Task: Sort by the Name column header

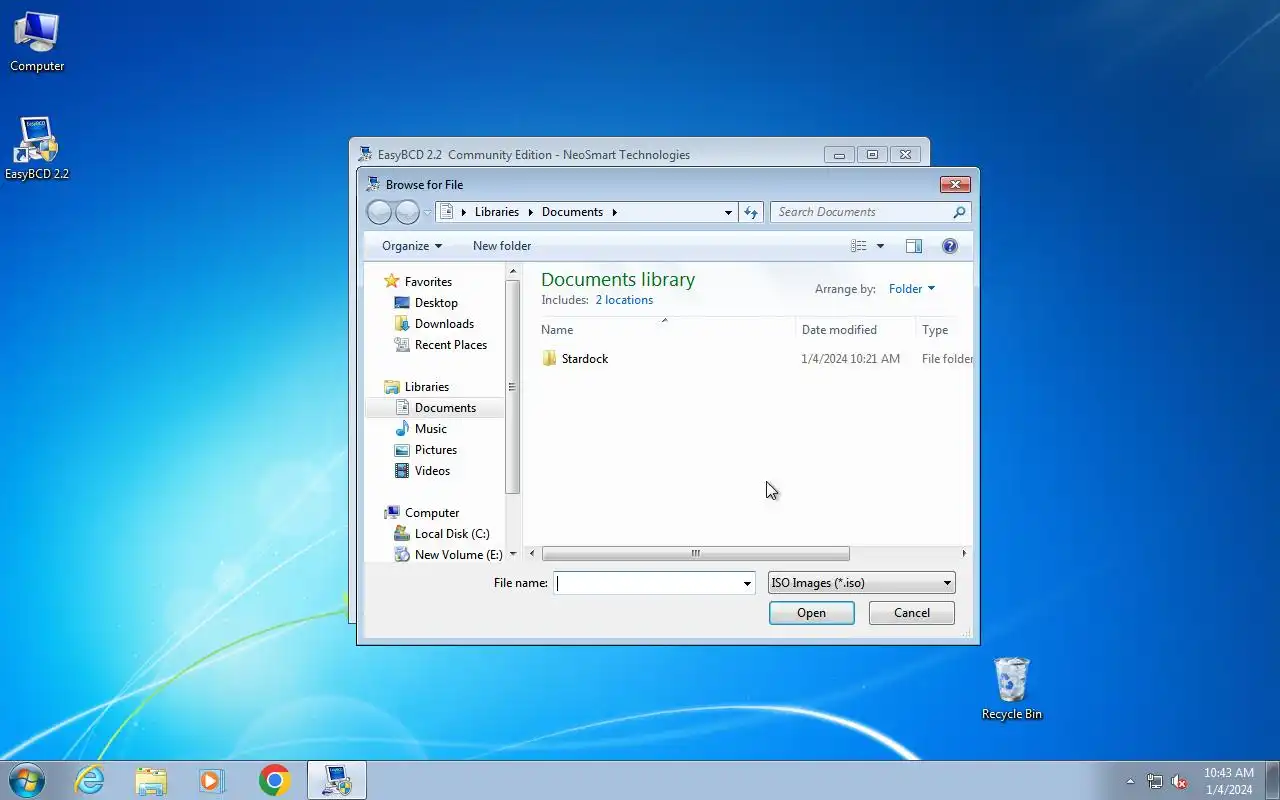Action: pyautogui.click(x=667, y=330)
